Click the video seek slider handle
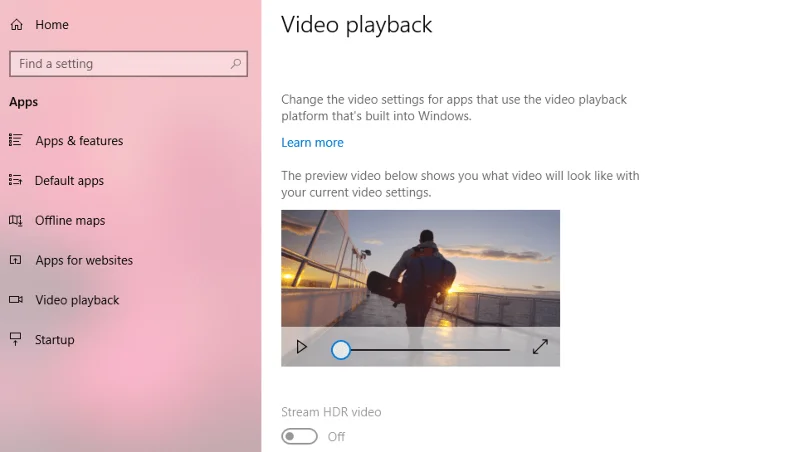The width and height of the screenshot is (800, 452). click(341, 349)
